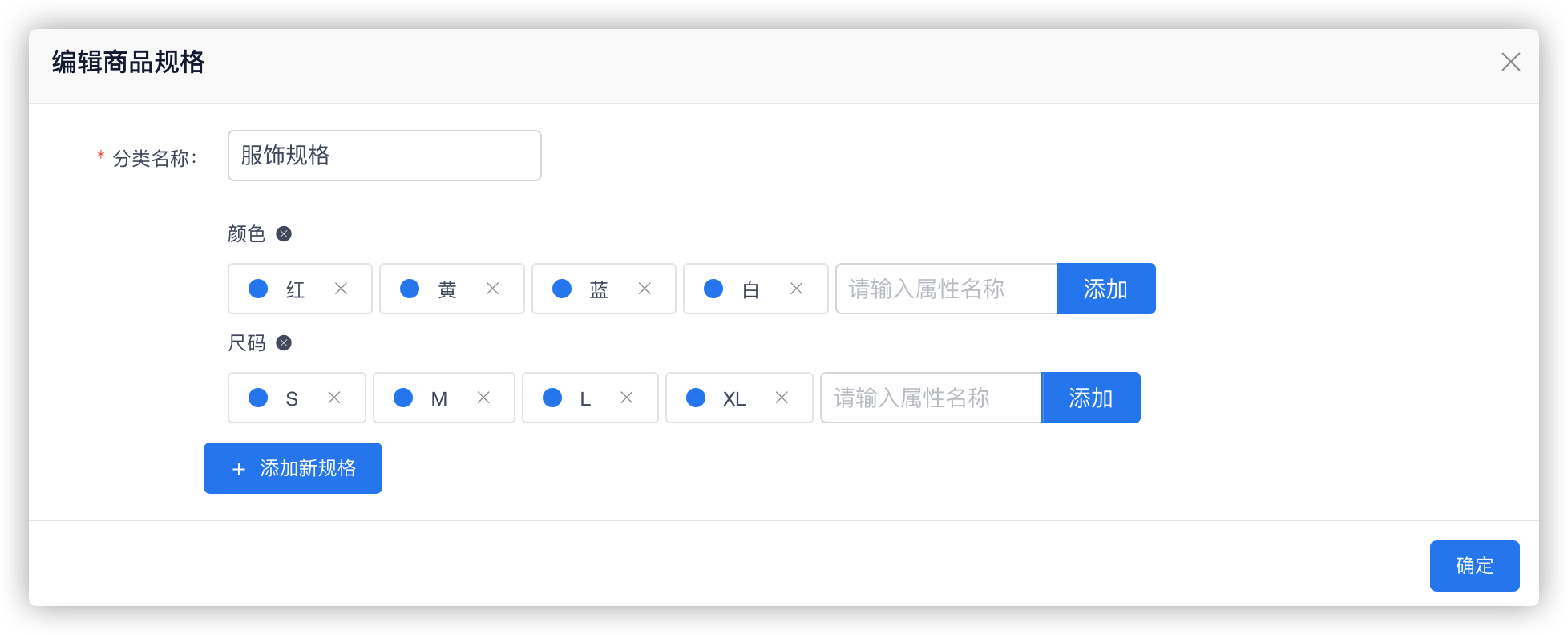The height and width of the screenshot is (635, 1568).
Task: Remove the XL size tag
Action: [782, 398]
